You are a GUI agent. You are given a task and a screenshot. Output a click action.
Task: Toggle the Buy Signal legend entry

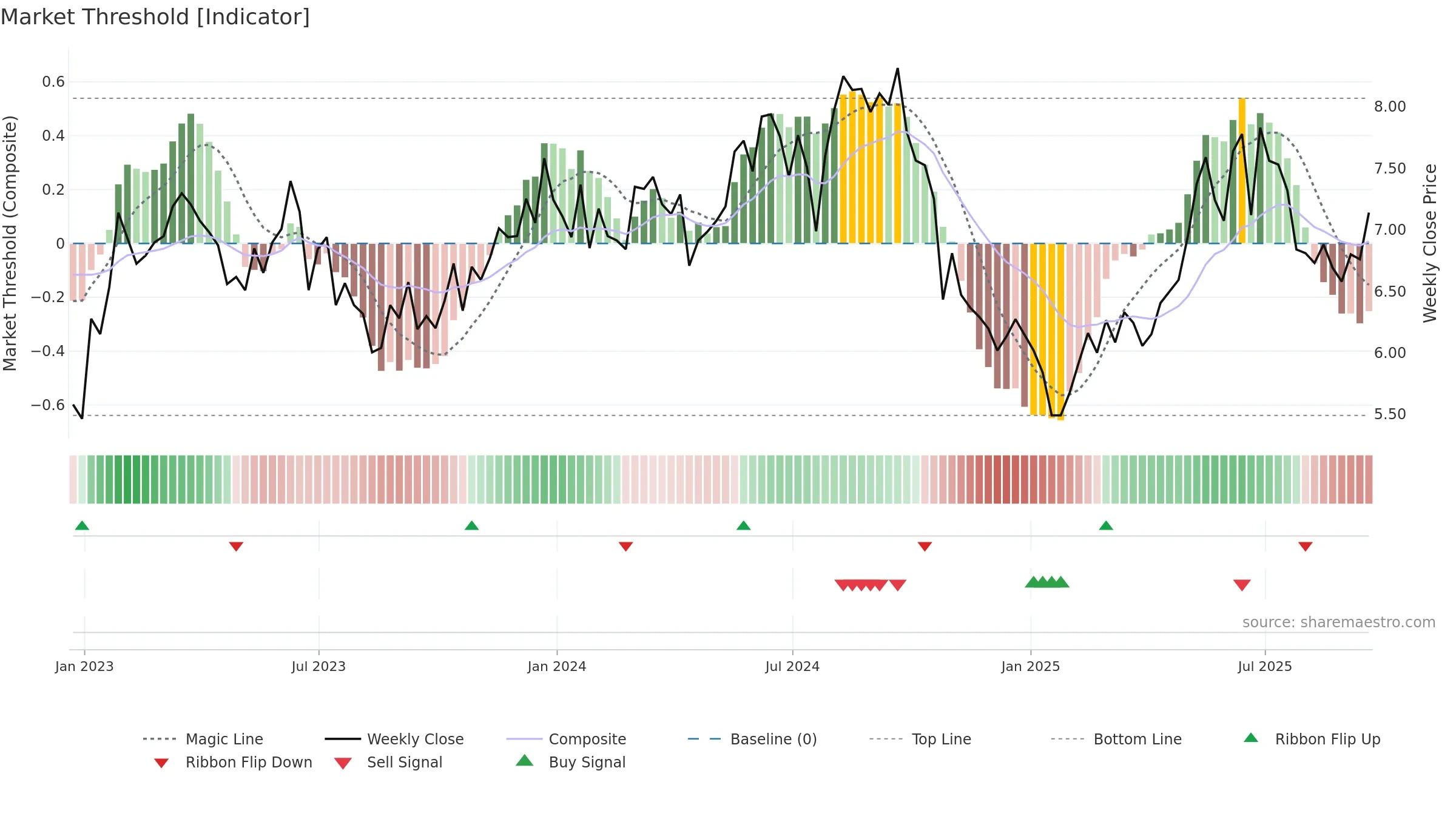570,762
